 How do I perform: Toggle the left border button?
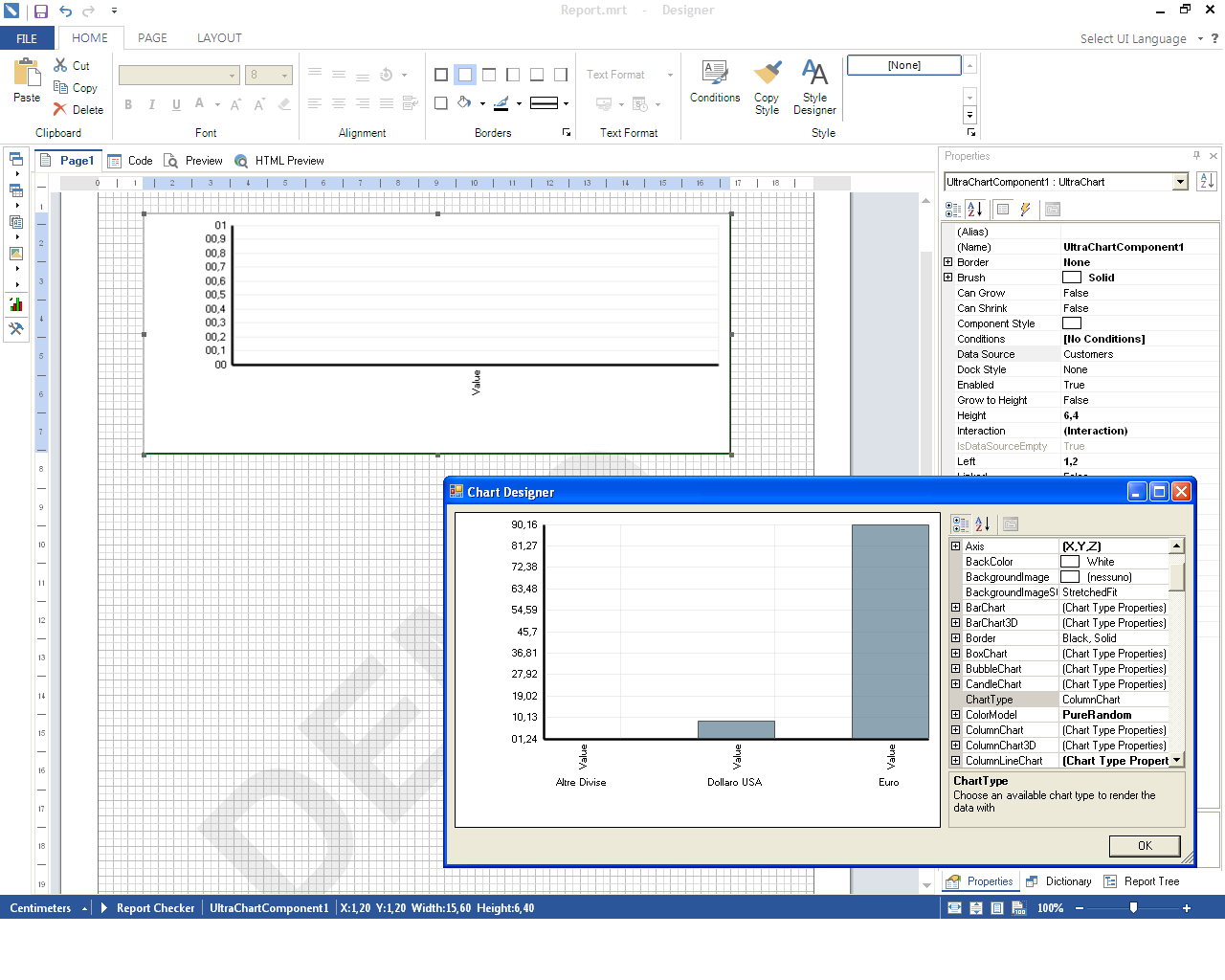click(x=513, y=75)
